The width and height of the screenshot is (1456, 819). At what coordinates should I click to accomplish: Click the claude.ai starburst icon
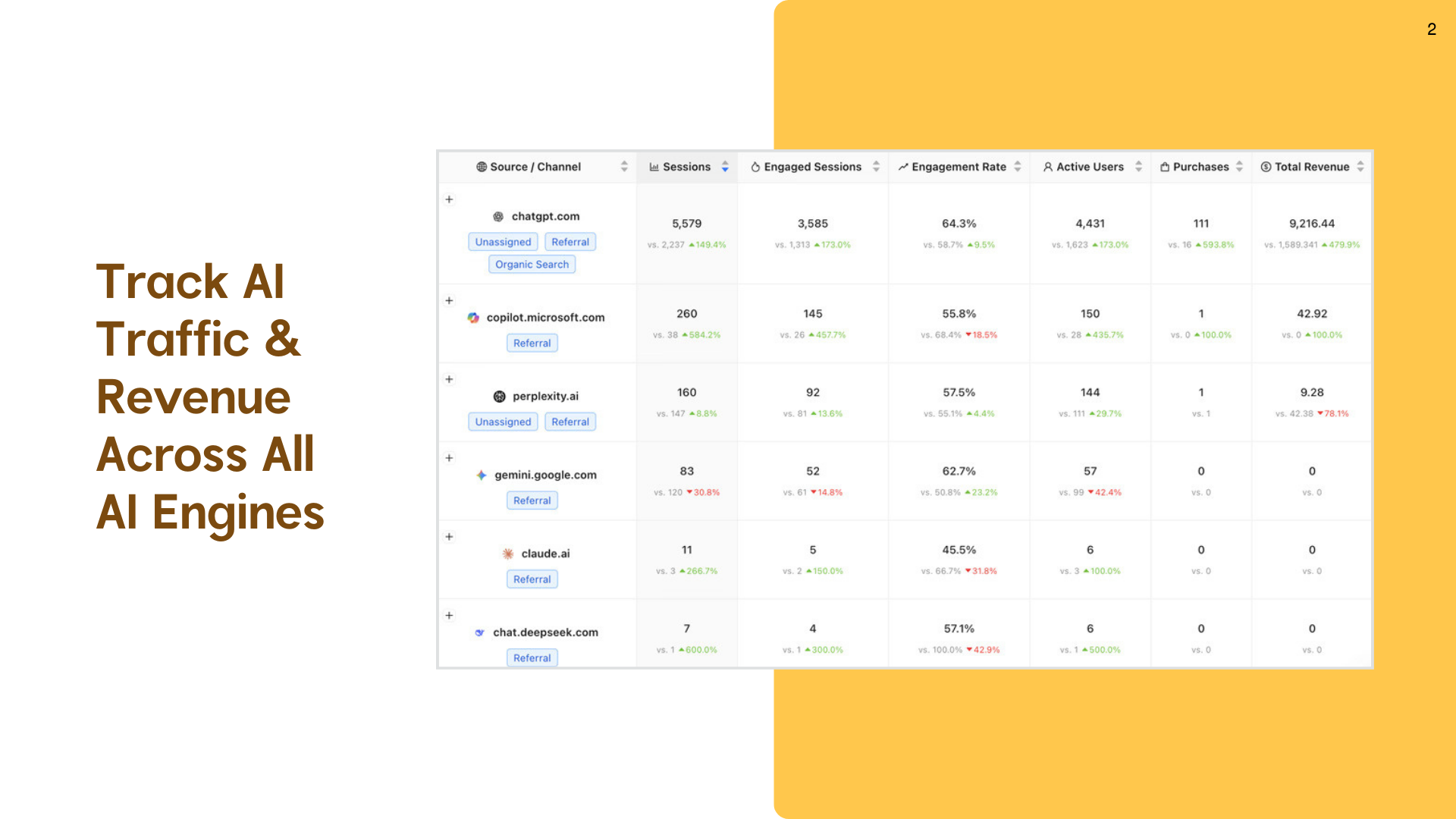tap(508, 554)
